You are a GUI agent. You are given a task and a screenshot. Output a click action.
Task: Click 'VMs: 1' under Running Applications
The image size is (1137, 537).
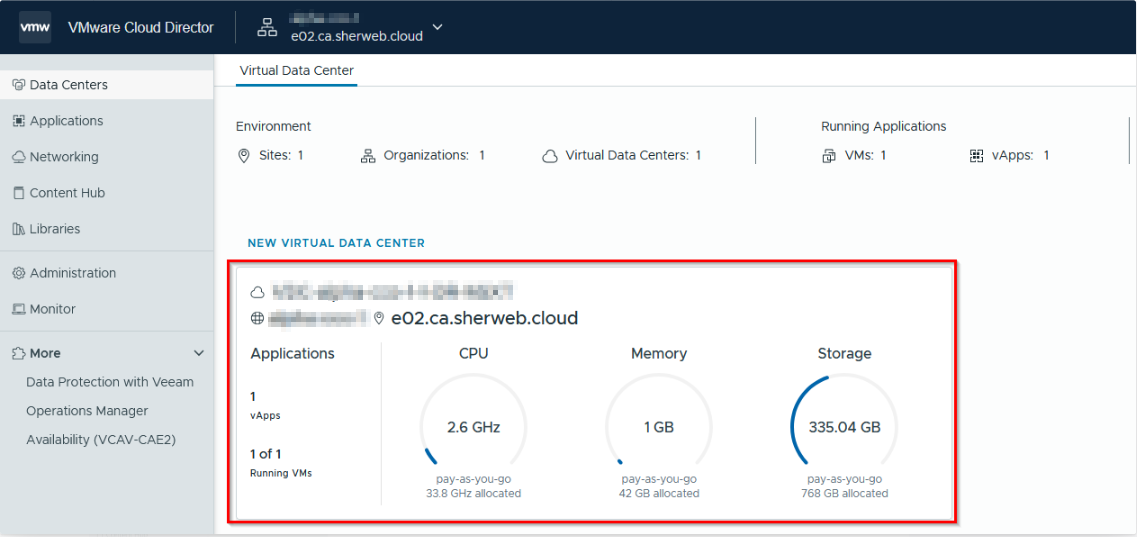[866, 156]
